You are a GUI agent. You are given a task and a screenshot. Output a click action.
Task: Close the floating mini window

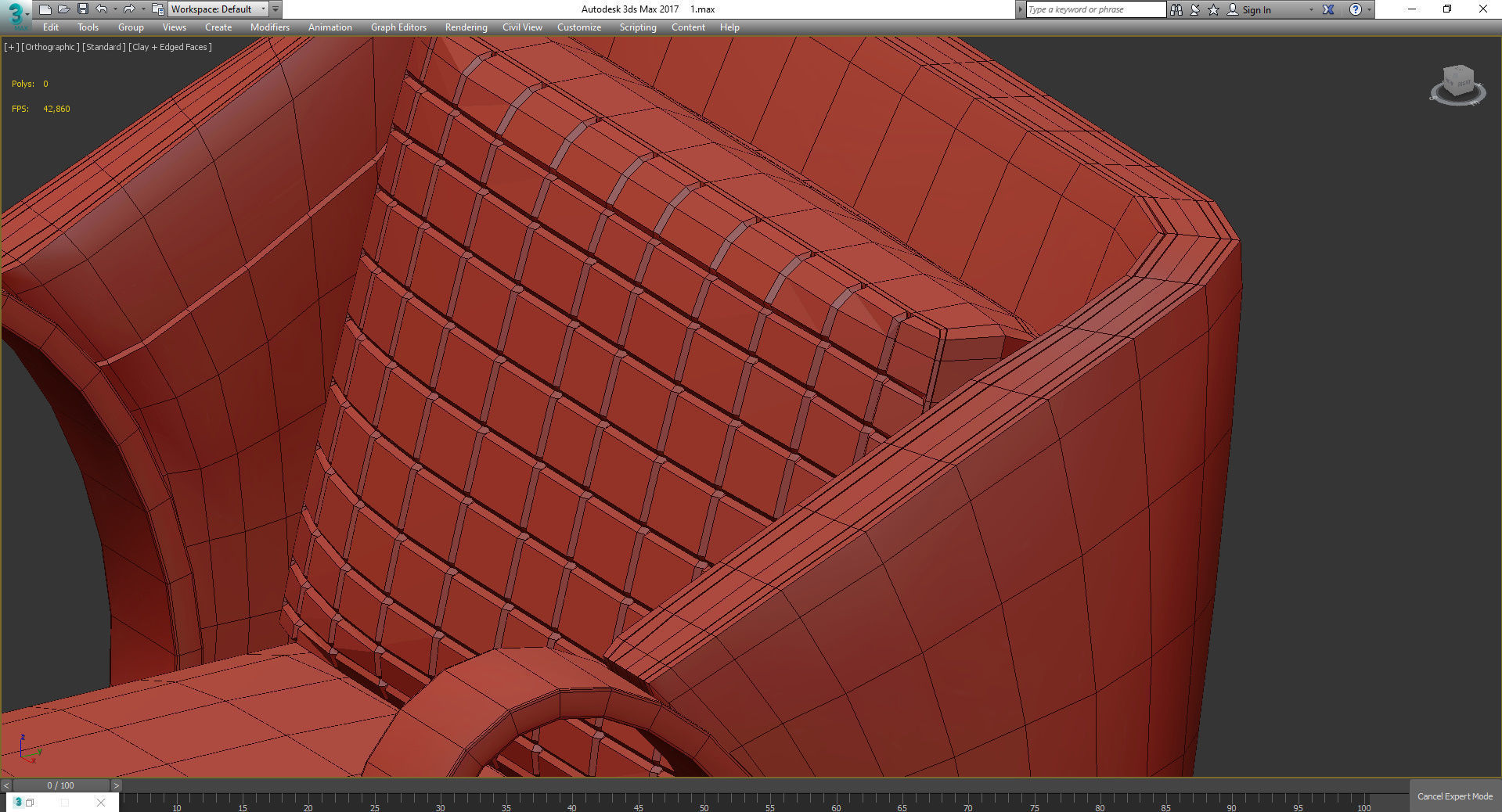tap(100, 802)
